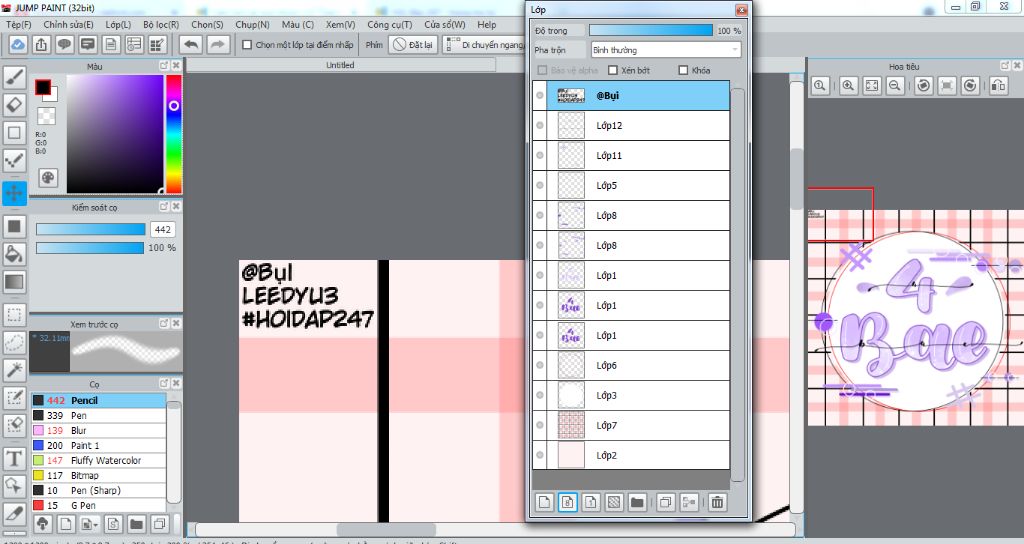
Task: Click the Đặt lại button
Action: coord(413,44)
